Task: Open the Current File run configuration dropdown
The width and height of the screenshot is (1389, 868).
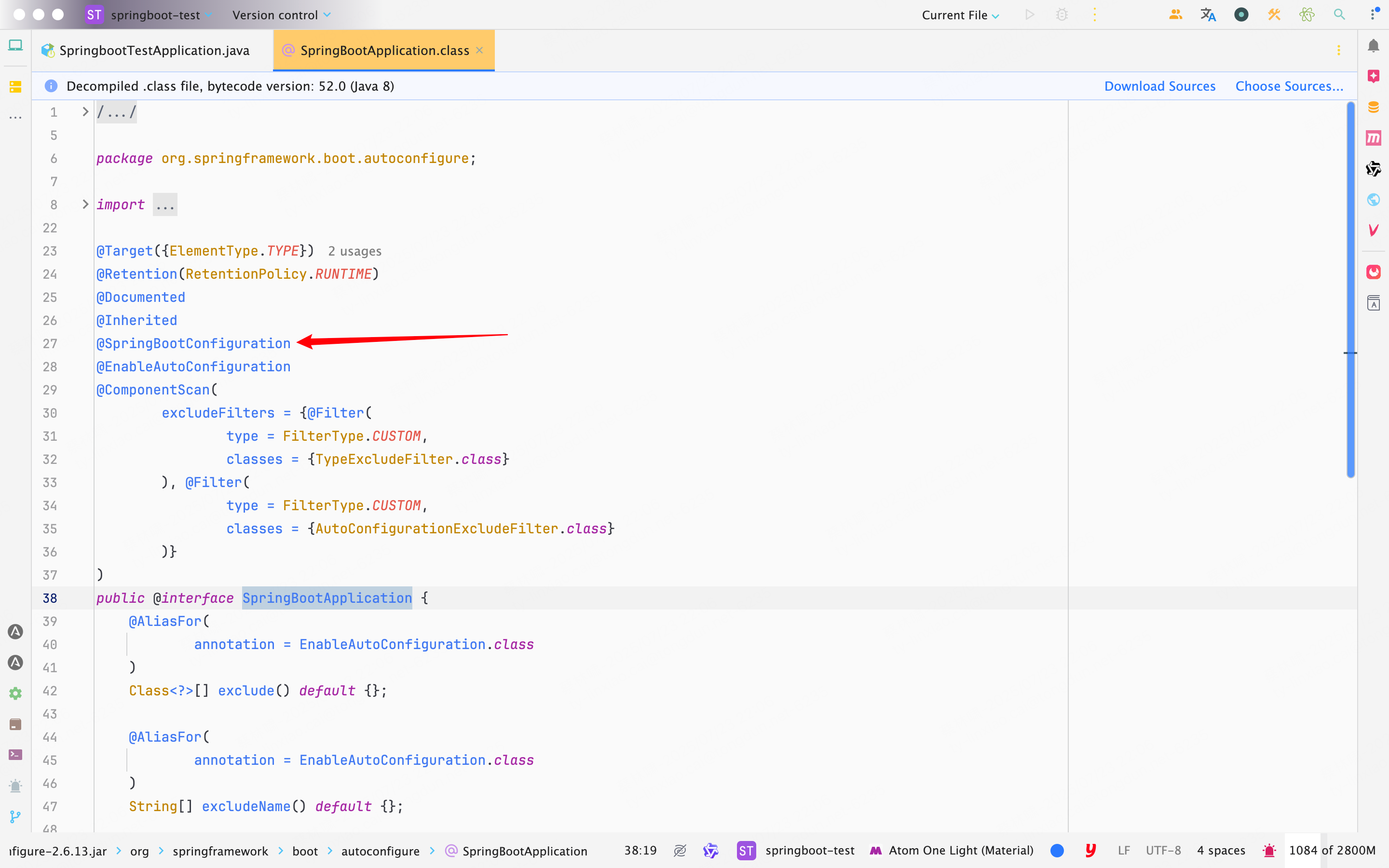Action: tap(960, 15)
